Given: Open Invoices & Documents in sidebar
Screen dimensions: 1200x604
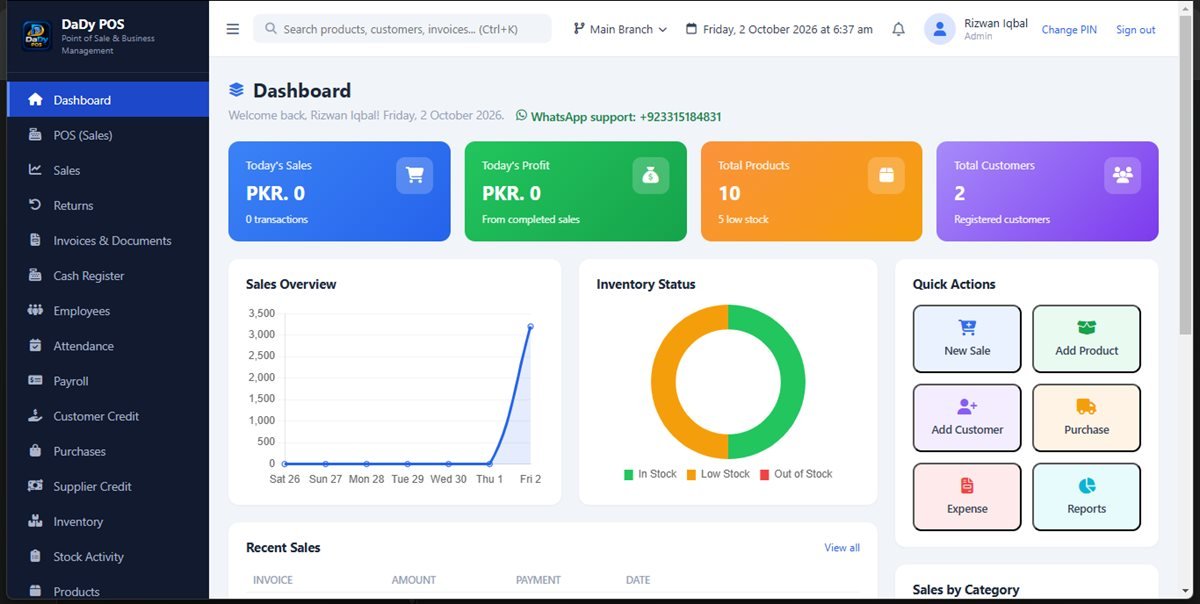Looking at the screenshot, I should tap(108, 240).
